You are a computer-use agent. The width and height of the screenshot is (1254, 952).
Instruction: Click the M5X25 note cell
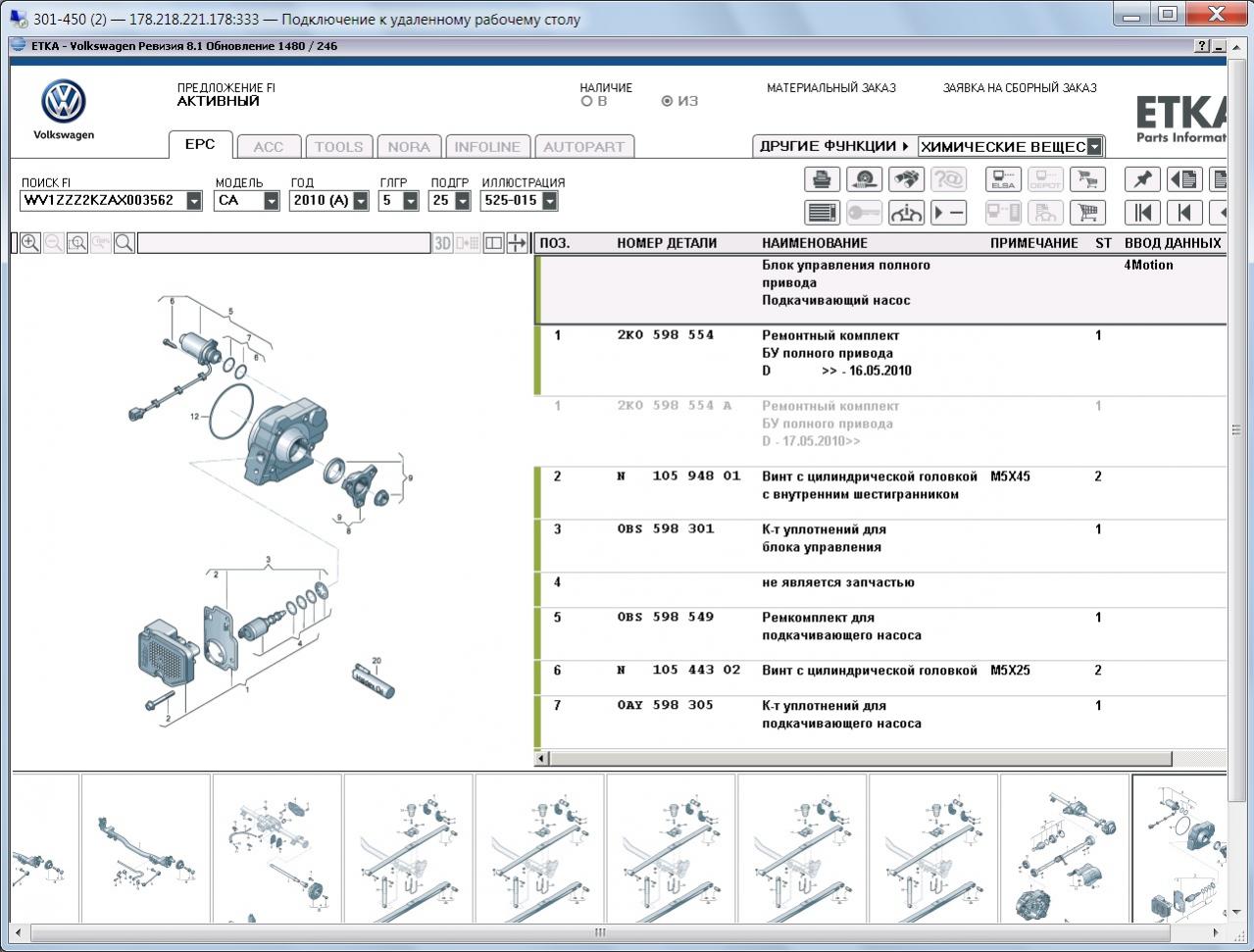(x=1010, y=671)
